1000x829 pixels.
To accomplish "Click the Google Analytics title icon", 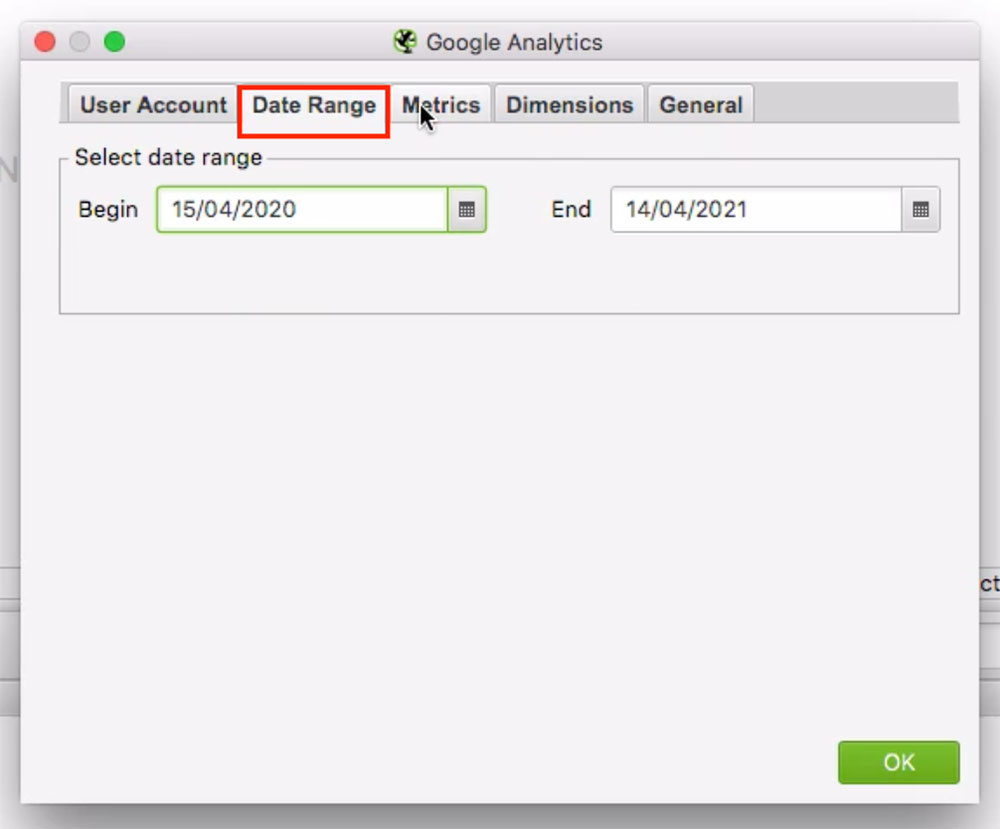I will pos(405,42).
